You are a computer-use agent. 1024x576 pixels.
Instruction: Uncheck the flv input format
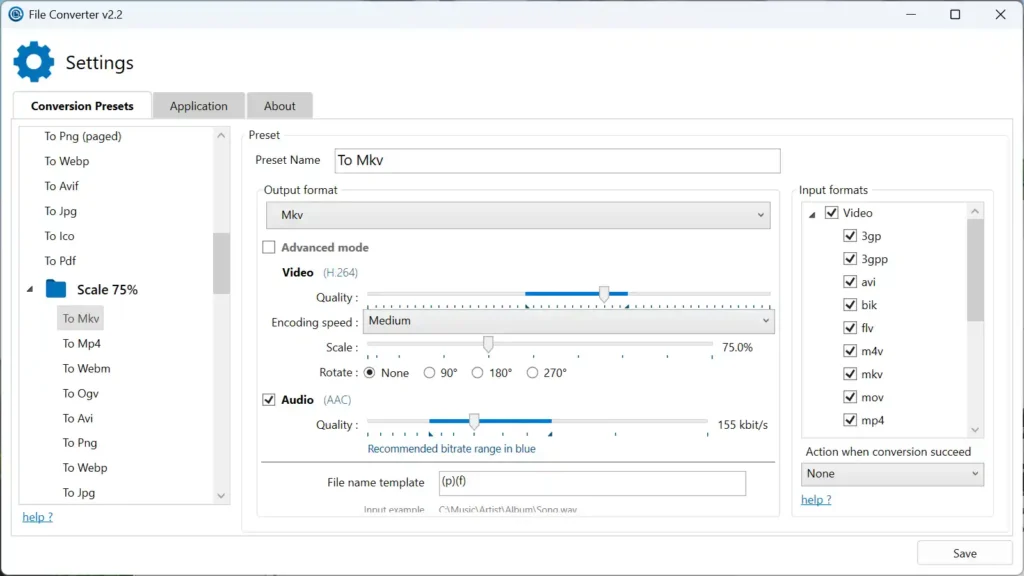click(849, 327)
